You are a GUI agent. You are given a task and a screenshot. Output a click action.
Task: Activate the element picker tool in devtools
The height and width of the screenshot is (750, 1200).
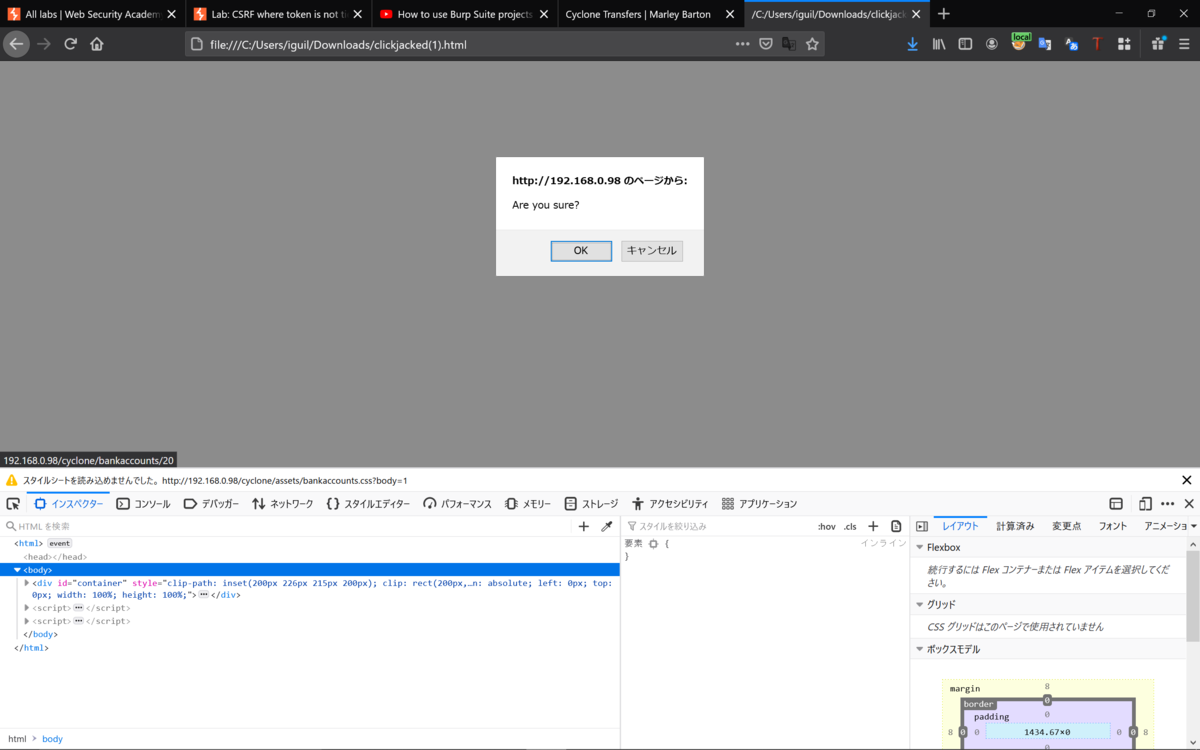(13, 504)
